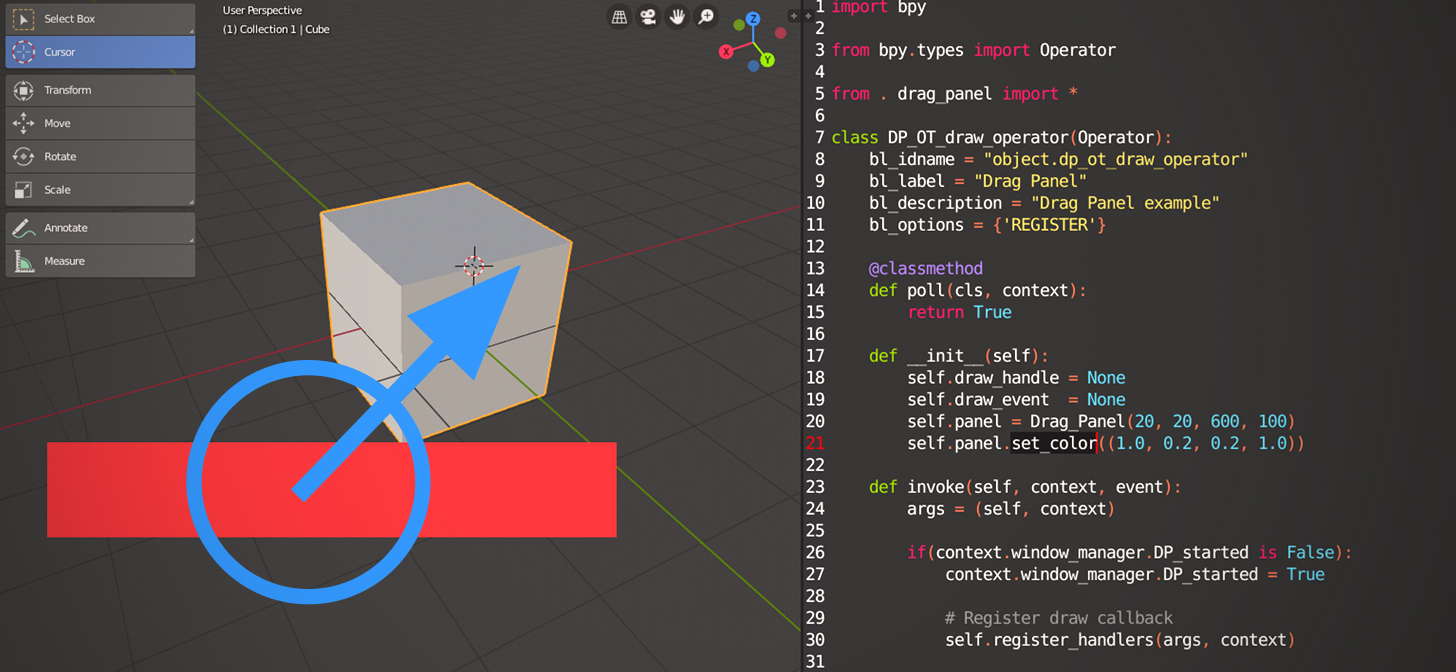Click the Z axis on the navigation gizmo
Viewport: 1456px width, 672px height.
tap(753, 19)
